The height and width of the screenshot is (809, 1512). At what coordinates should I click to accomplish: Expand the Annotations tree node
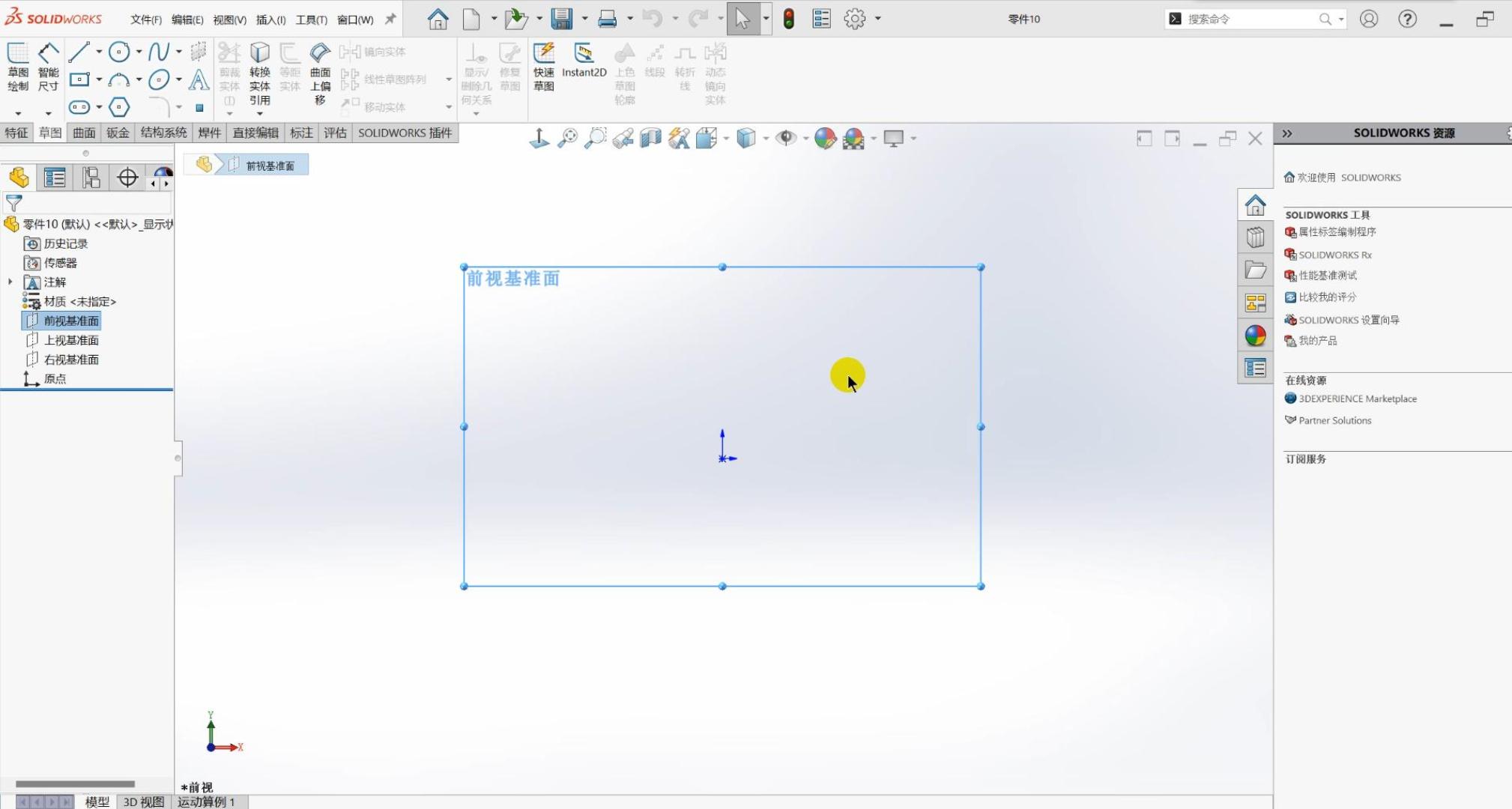click(x=10, y=282)
